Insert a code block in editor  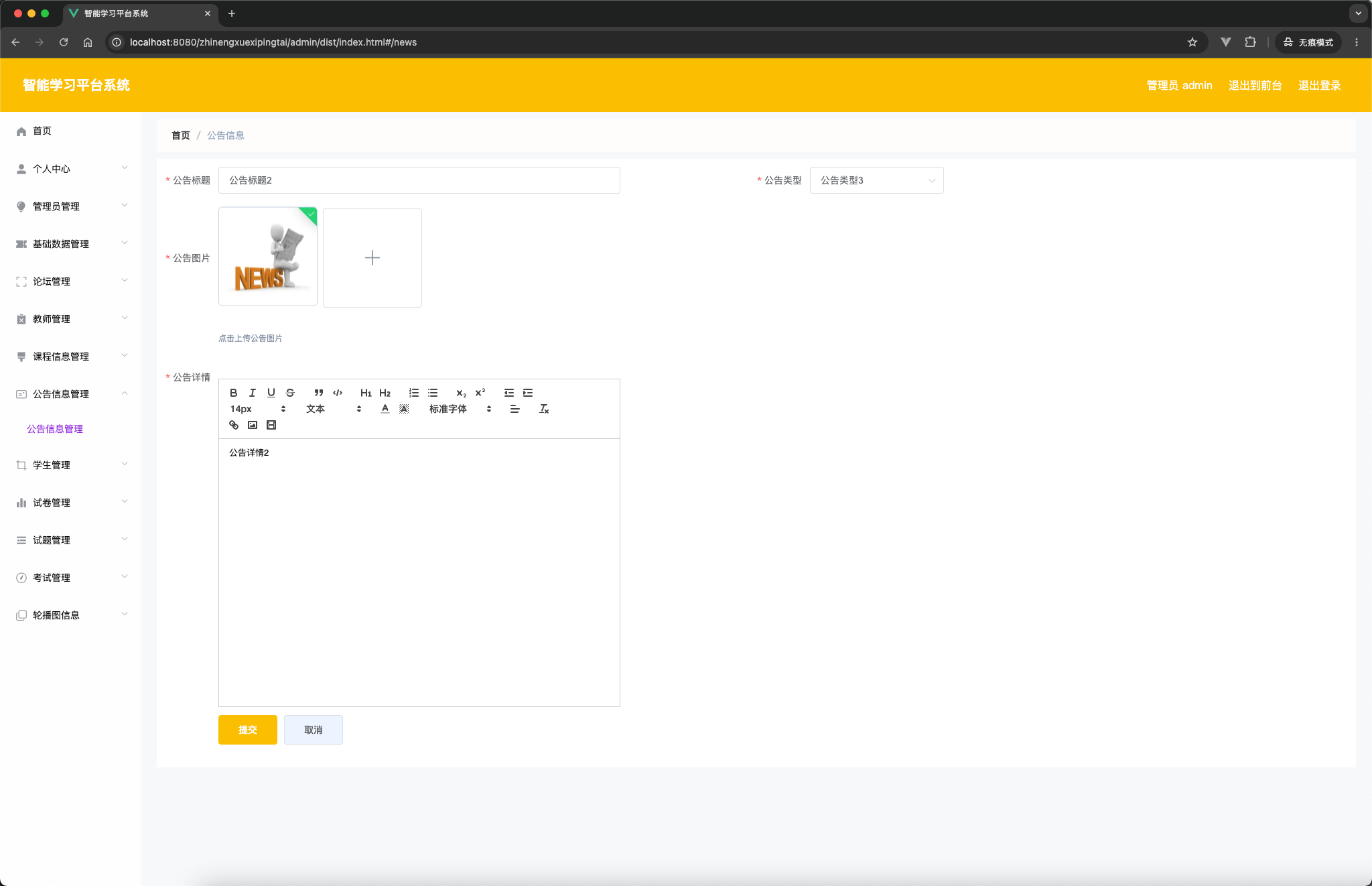click(338, 393)
